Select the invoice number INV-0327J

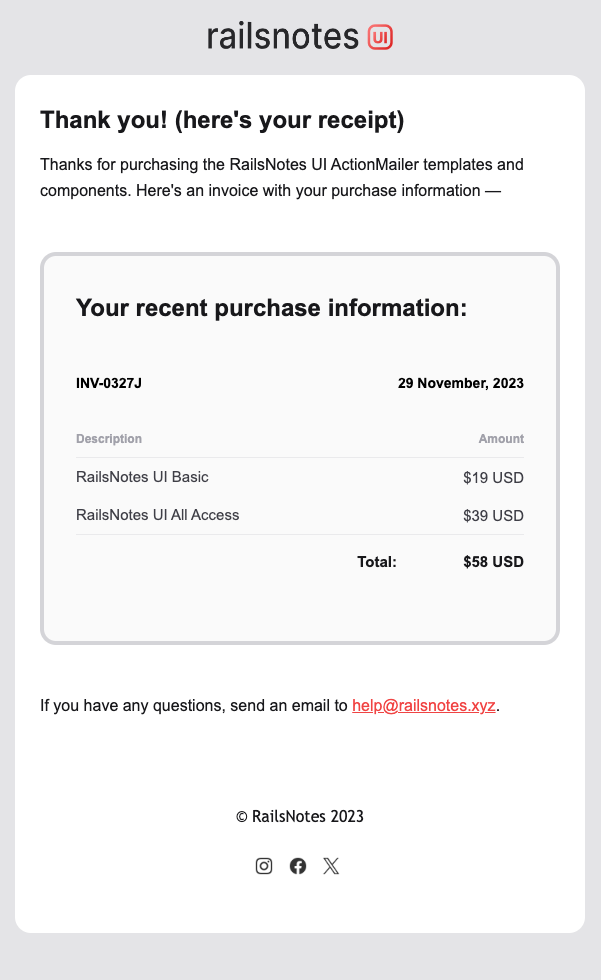[109, 383]
